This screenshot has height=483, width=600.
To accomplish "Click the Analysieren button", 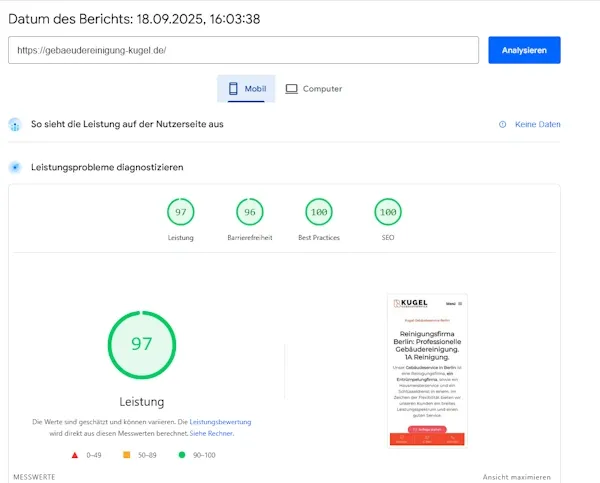I will point(524,50).
